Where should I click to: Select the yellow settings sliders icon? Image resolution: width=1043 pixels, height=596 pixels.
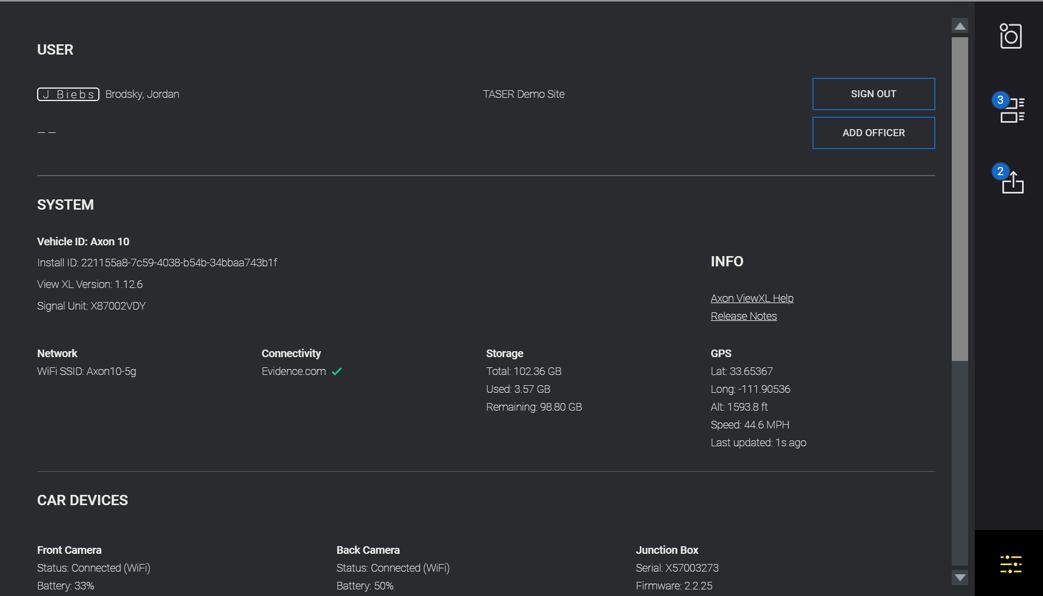click(x=1009, y=563)
